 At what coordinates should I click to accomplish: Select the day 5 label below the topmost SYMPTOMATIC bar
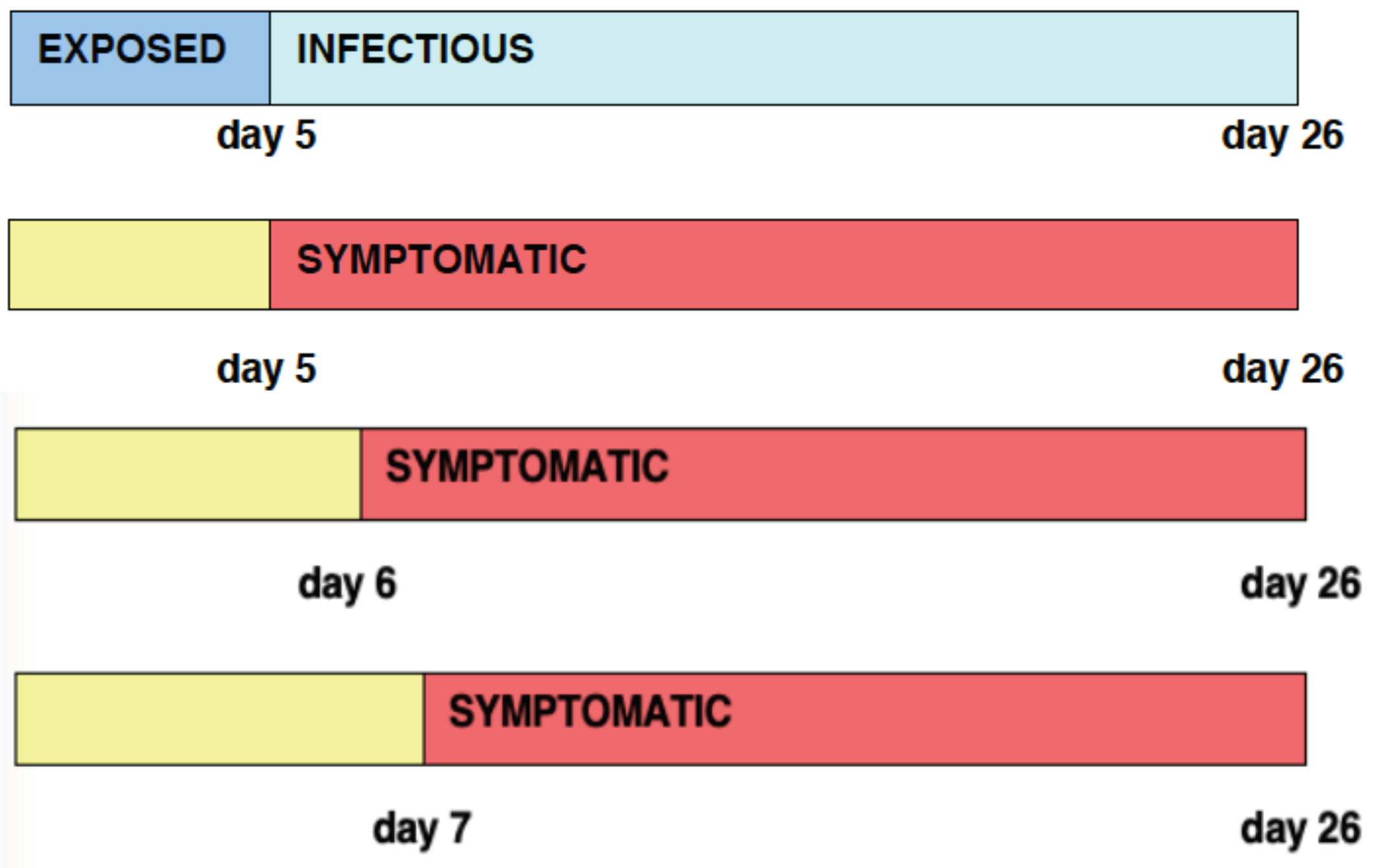266,370
